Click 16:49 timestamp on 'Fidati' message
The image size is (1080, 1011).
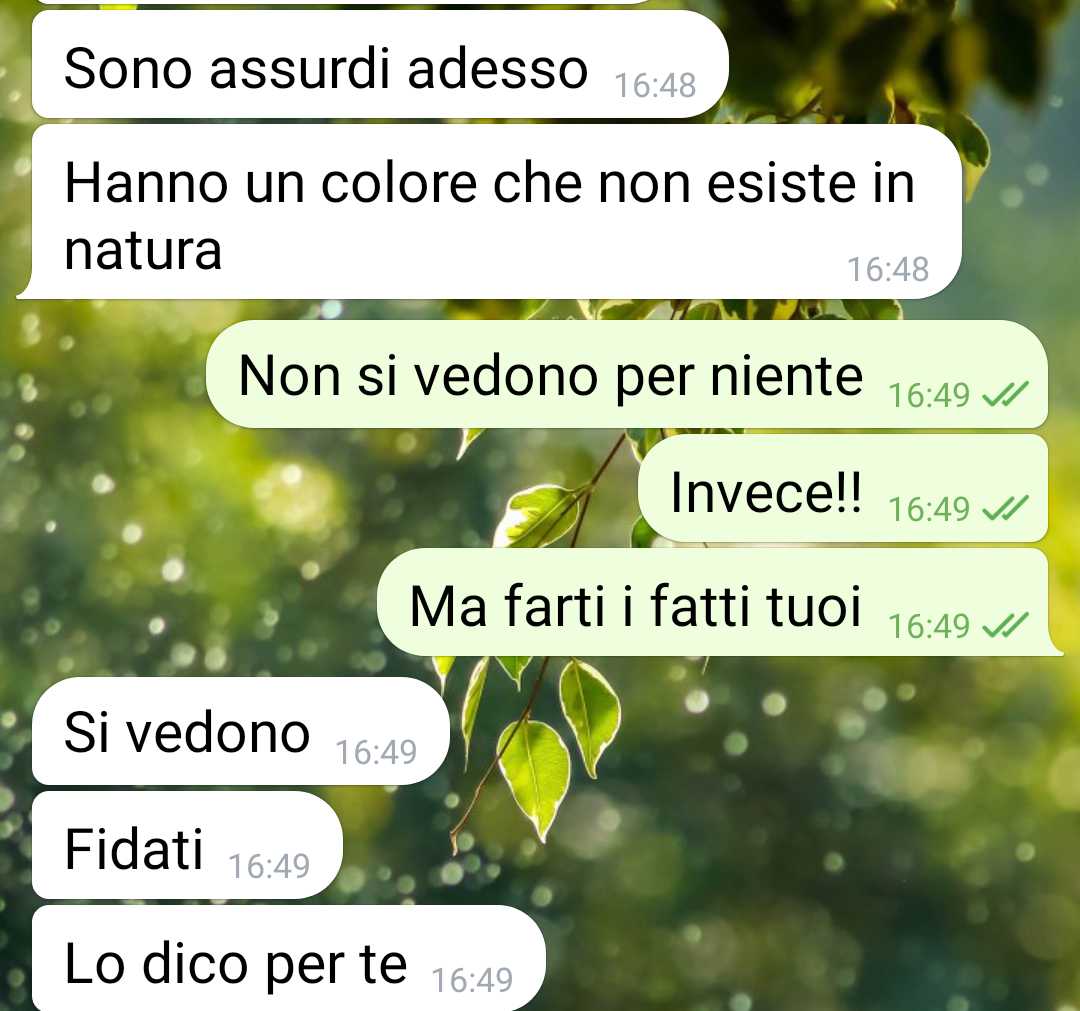point(269,866)
